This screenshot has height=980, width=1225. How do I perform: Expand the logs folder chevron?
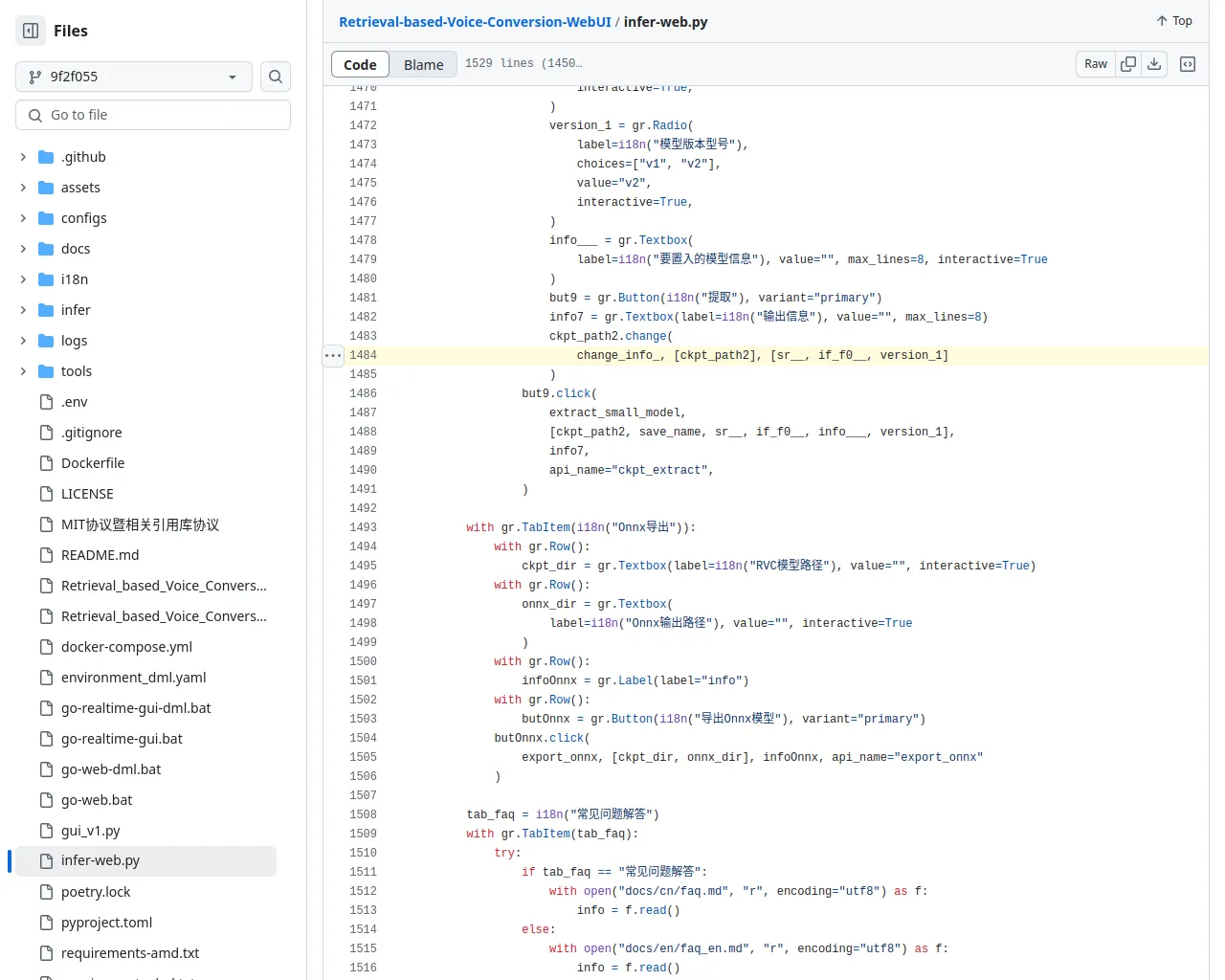(23, 341)
